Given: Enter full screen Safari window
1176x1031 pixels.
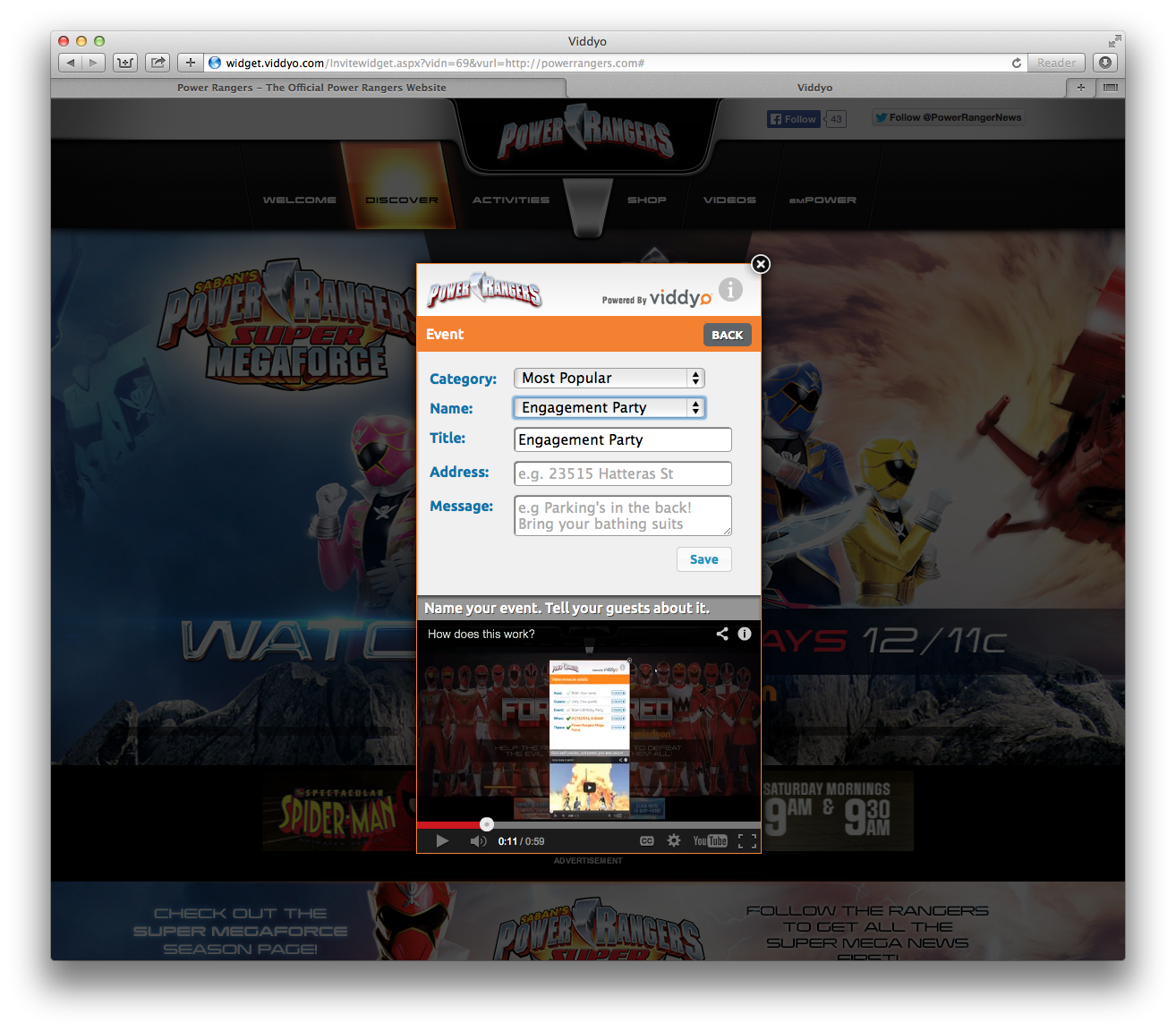Looking at the screenshot, I should [x=1114, y=41].
